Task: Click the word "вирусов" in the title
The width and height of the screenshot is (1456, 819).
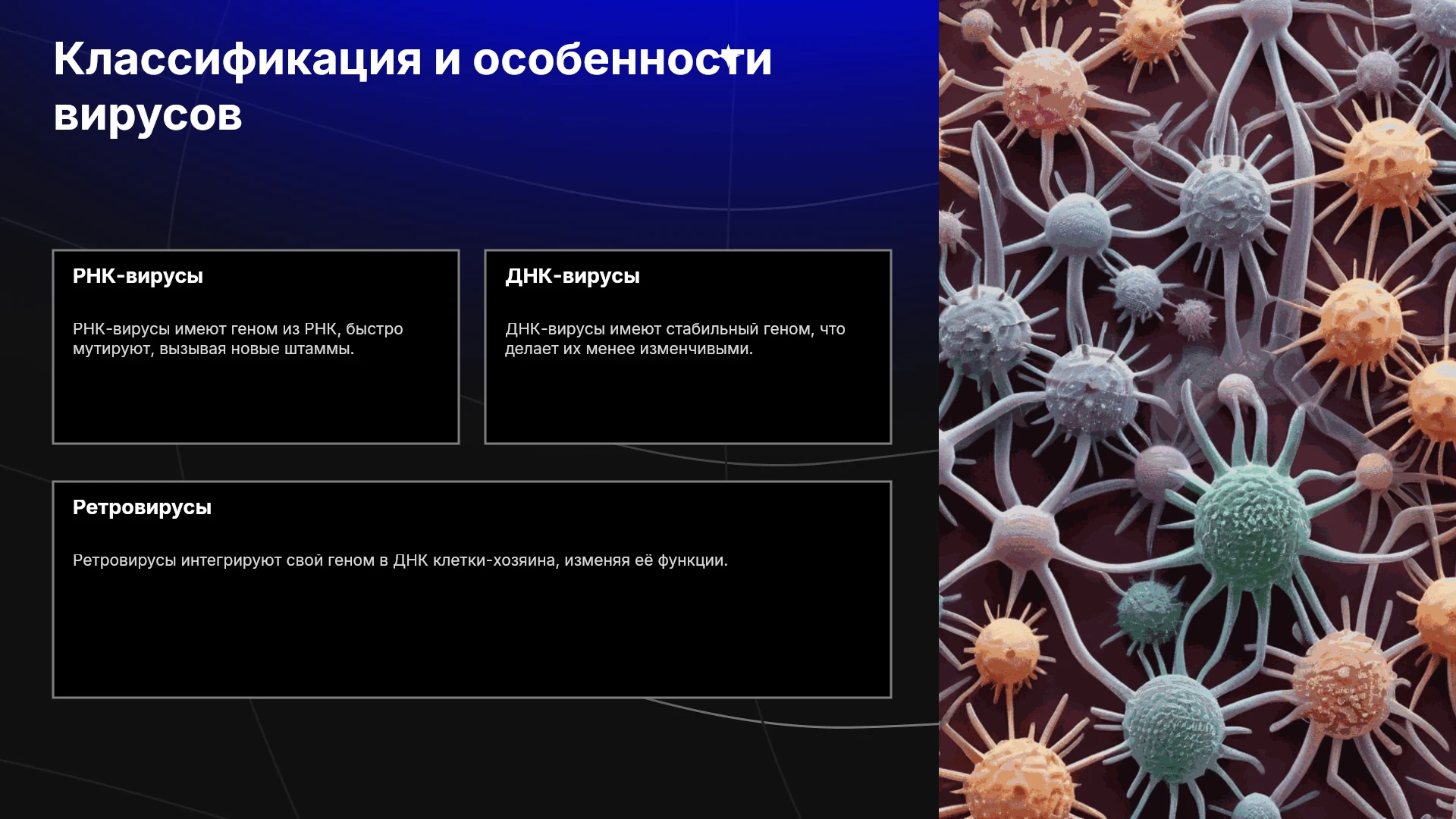Action: (148, 115)
